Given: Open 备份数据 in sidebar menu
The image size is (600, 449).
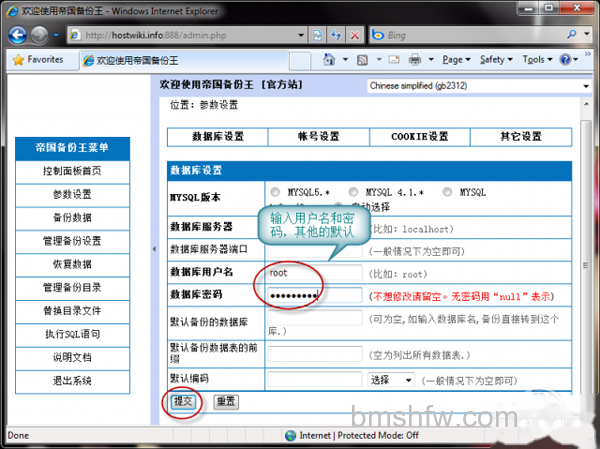Looking at the screenshot, I should 72,218.
